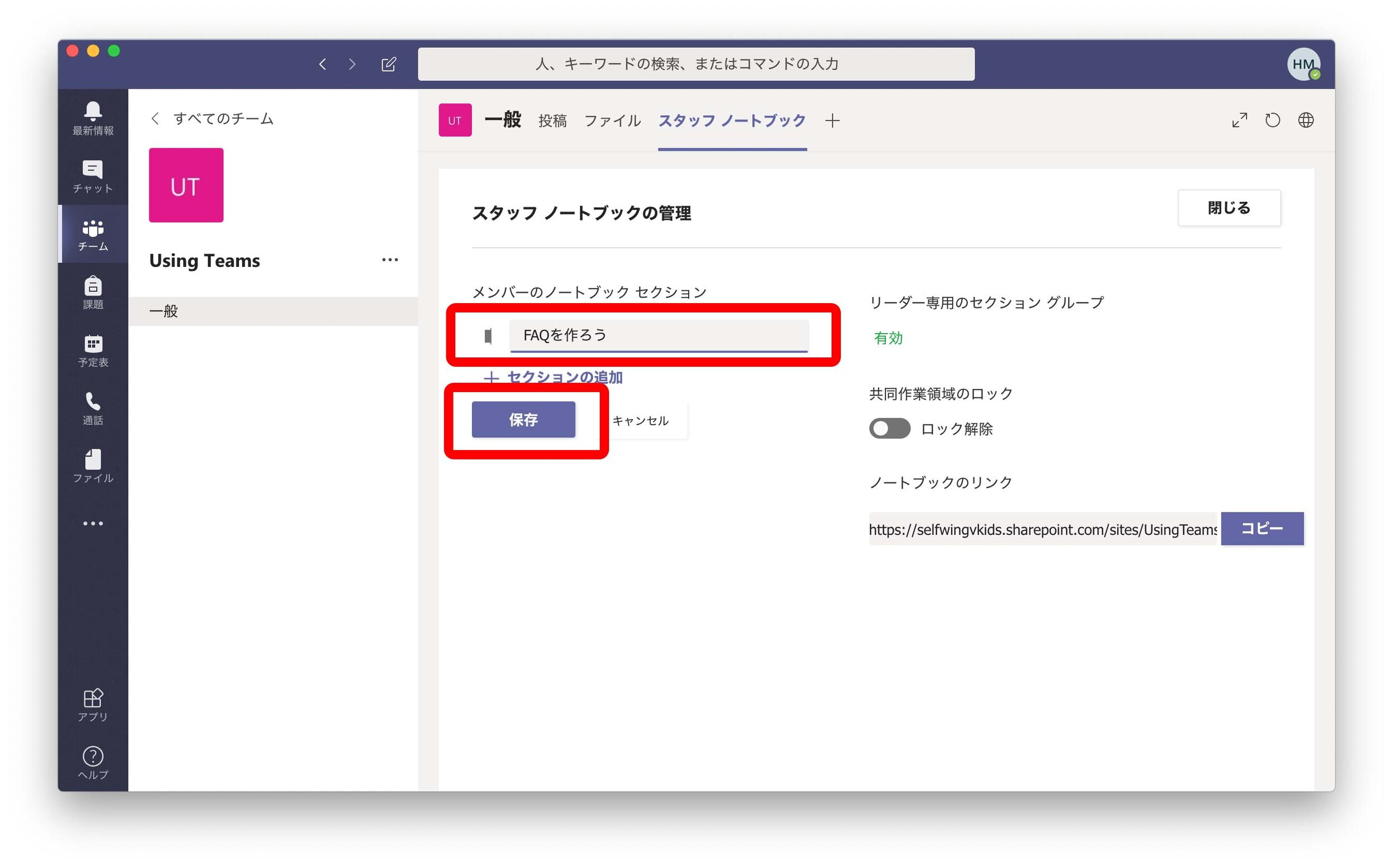Open Calls (通話) from the sidebar

pos(92,408)
